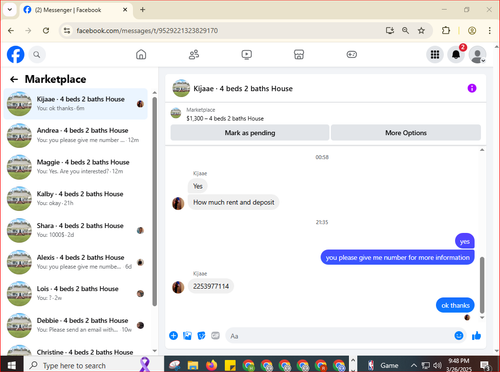Screen dimensions: 500x372
Task: Open account profile menu avatar
Action: (477, 55)
